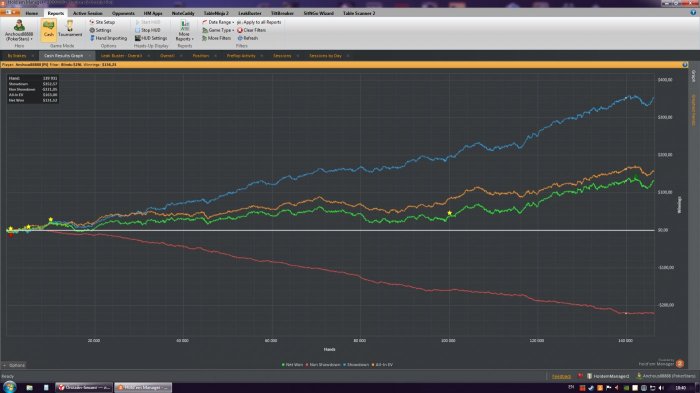Stop the HUD
Viewport: 700px width, 393px height.
point(148,30)
